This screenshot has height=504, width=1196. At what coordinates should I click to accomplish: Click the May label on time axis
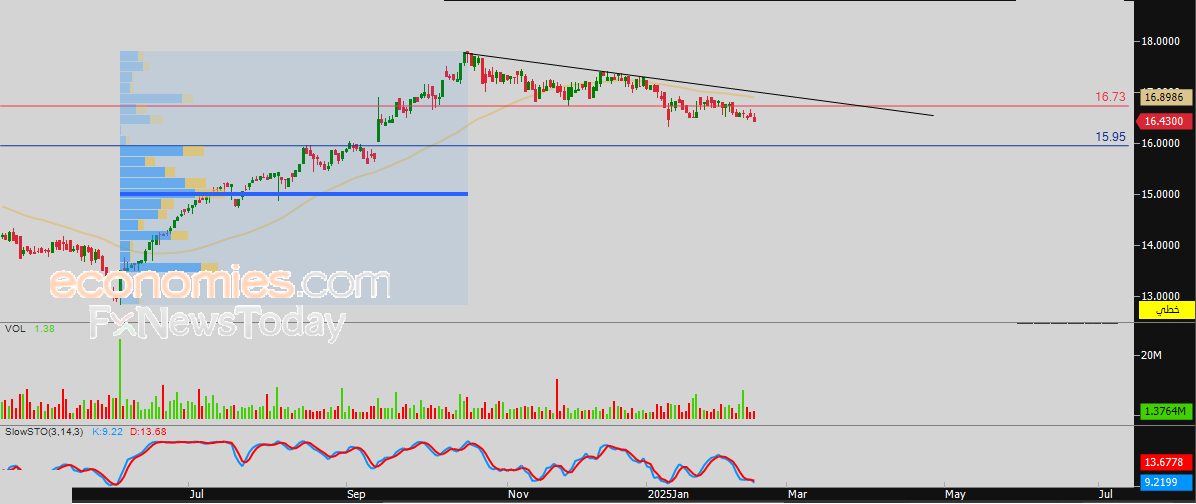tap(955, 495)
